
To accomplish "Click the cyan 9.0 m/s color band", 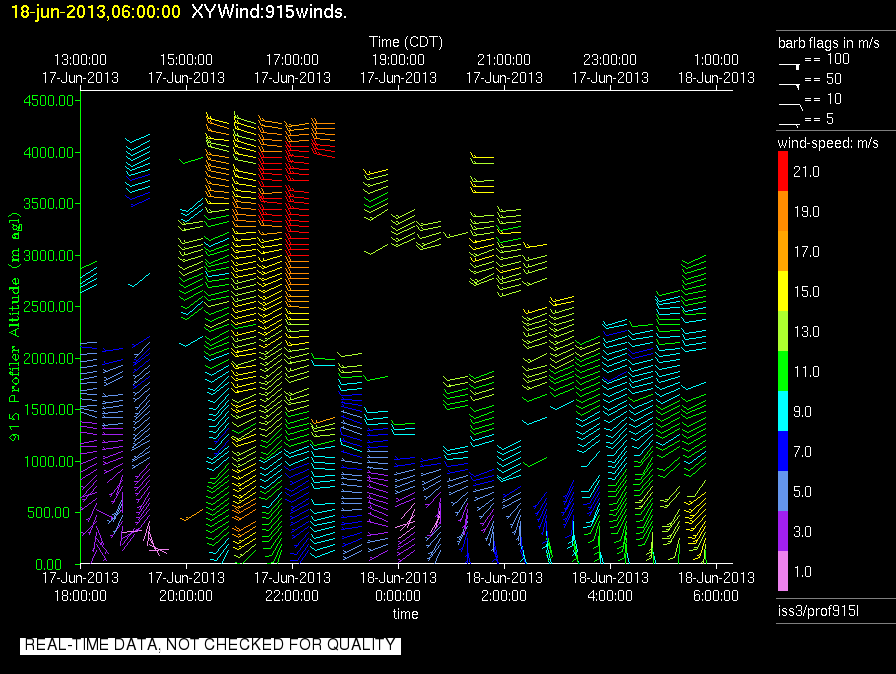I will point(783,411).
